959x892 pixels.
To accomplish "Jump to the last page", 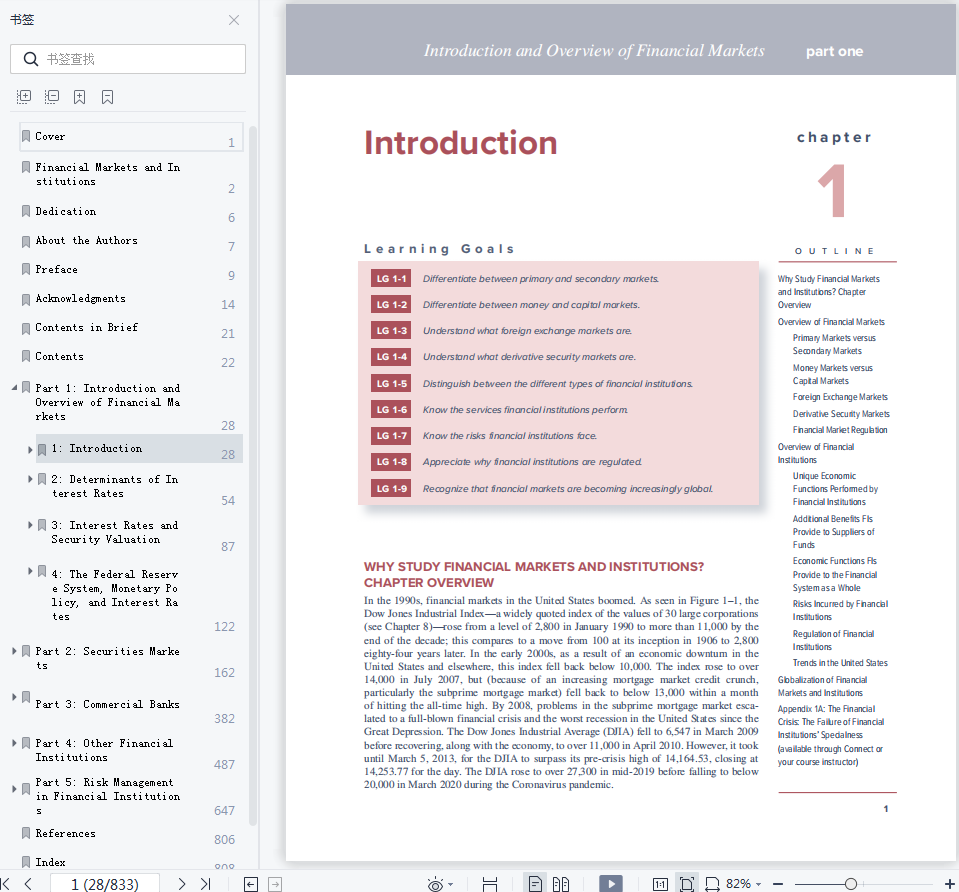I will click(206, 883).
